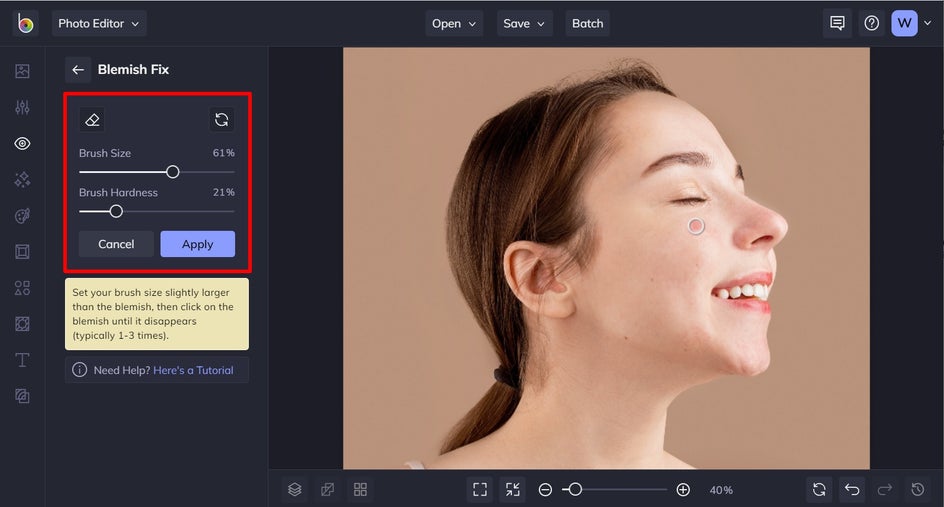Click the layers icon in the bottom bar
Viewport: 944px width, 507px height.
295,489
